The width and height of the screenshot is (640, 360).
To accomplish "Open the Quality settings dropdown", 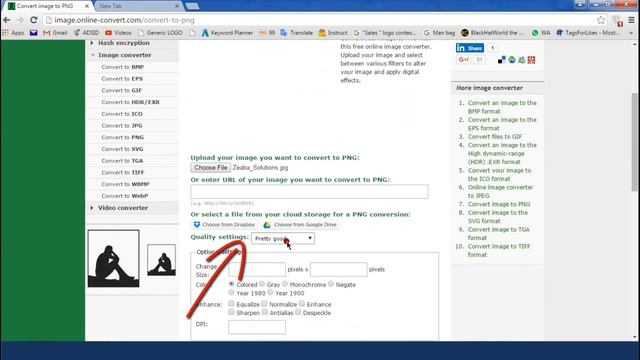I will point(283,238).
